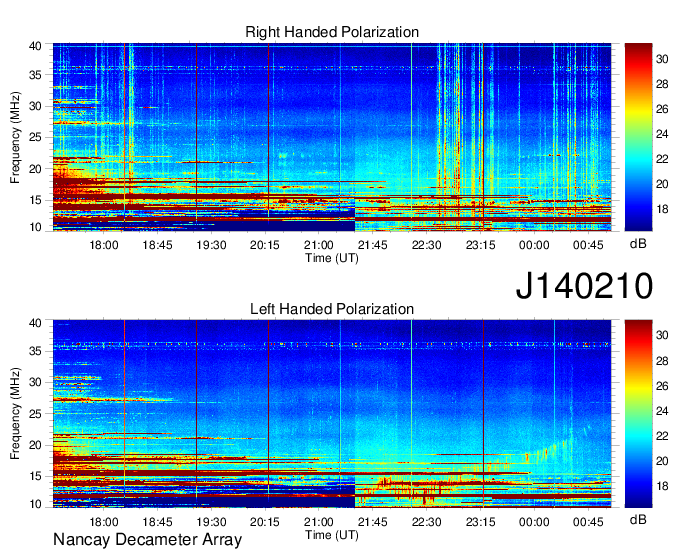Click the 25 MHz tick on right-handed plot
Image resolution: width=680 pixels, height=552 pixels.
point(35,137)
